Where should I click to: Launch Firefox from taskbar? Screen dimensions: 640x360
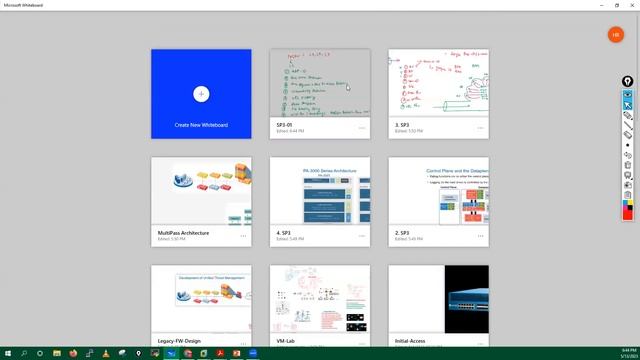click(73, 353)
